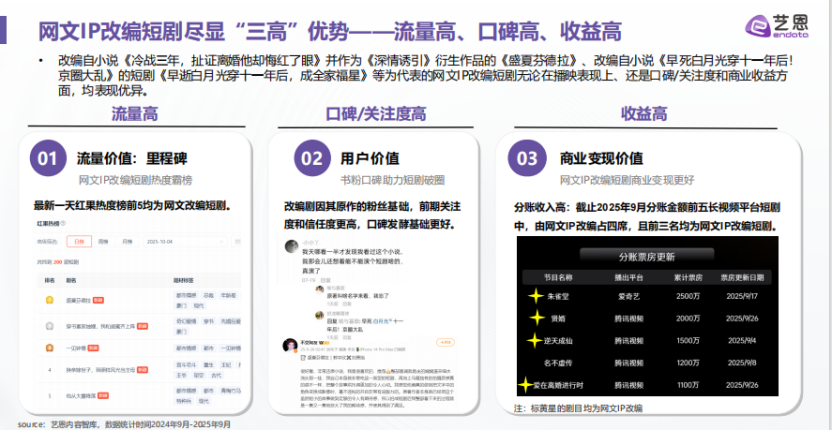Click the 1200万 box office cell
Screen dimensions: 832x430
click(688, 363)
